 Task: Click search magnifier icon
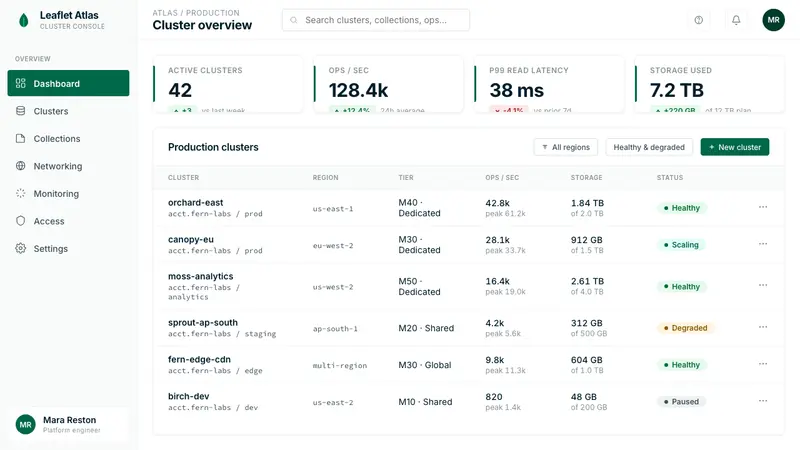(x=294, y=20)
